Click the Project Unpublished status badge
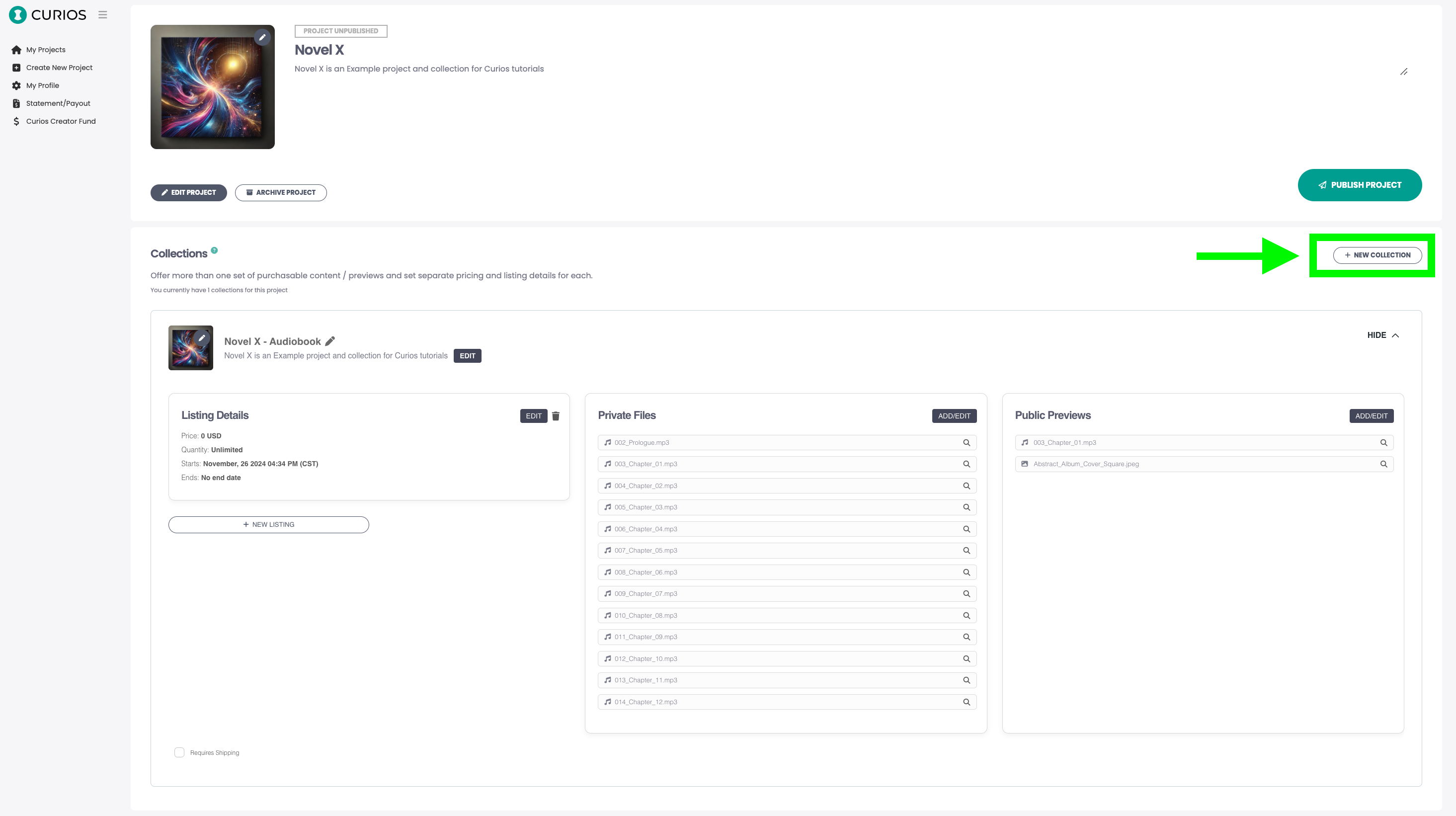The height and width of the screenshot is (816, 1456). pos(341,31)
